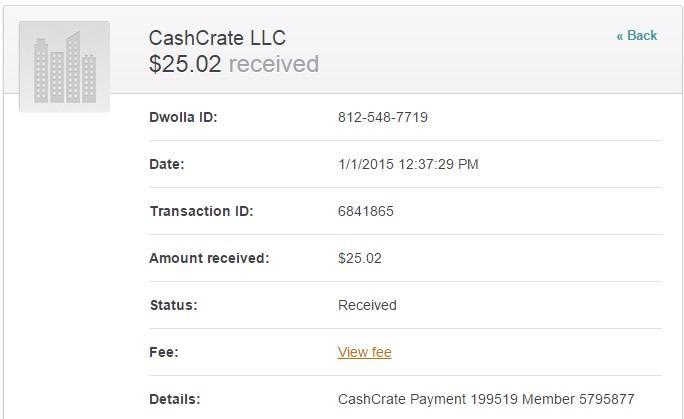Select the 'Received' status value
Viewport: 684px width, 419px height.
click(x=367, y=305)
